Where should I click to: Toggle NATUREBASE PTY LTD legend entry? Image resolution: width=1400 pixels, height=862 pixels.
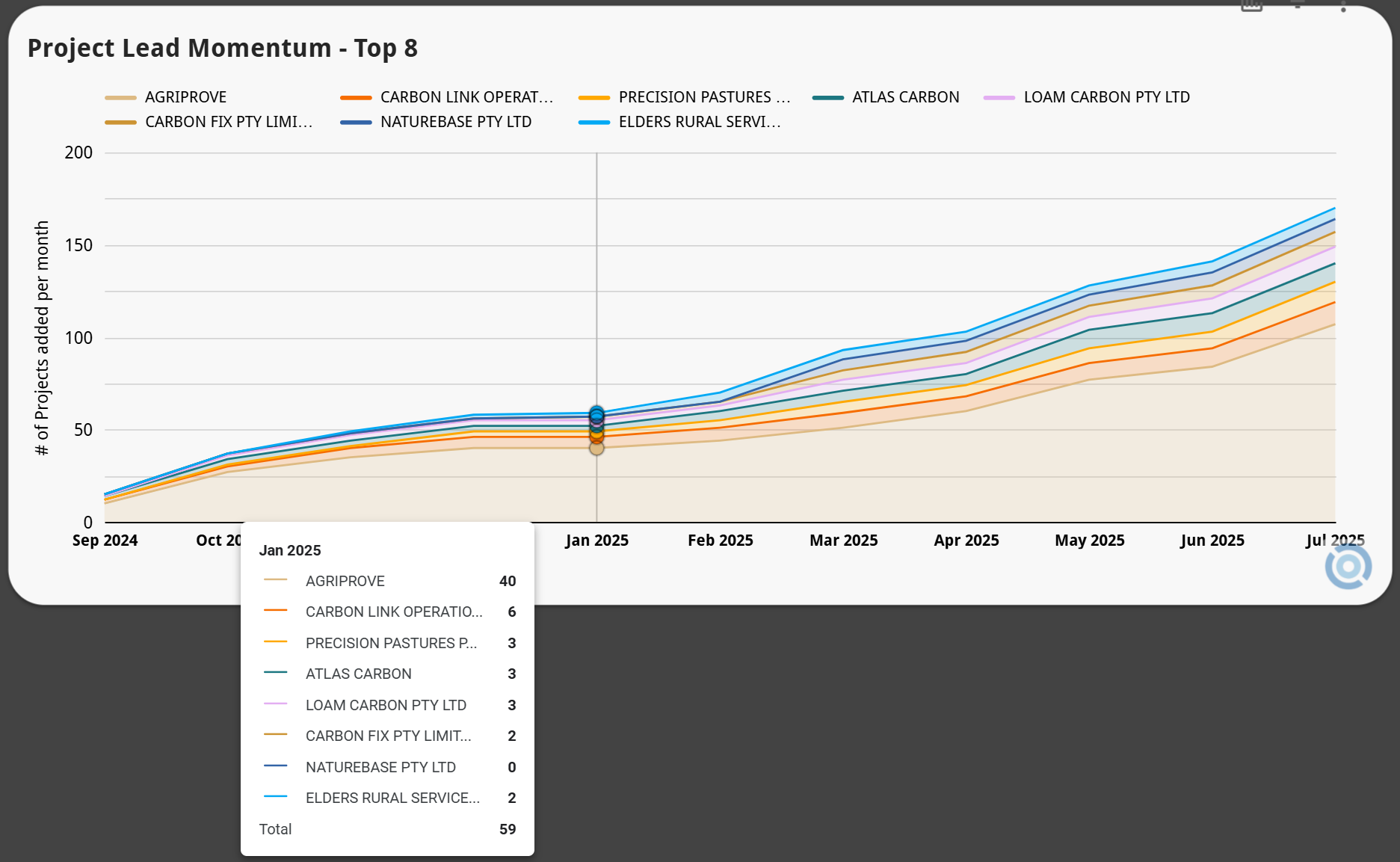coord(436,122)
